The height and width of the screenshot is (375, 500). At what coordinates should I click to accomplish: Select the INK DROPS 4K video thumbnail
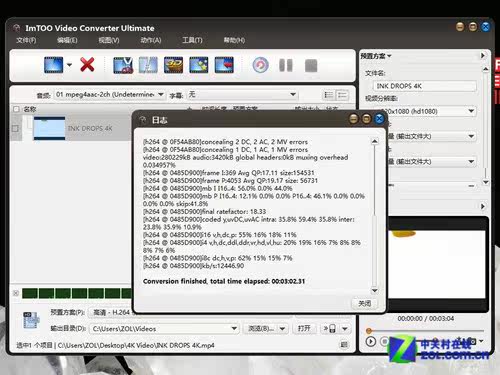click(49, 128)
